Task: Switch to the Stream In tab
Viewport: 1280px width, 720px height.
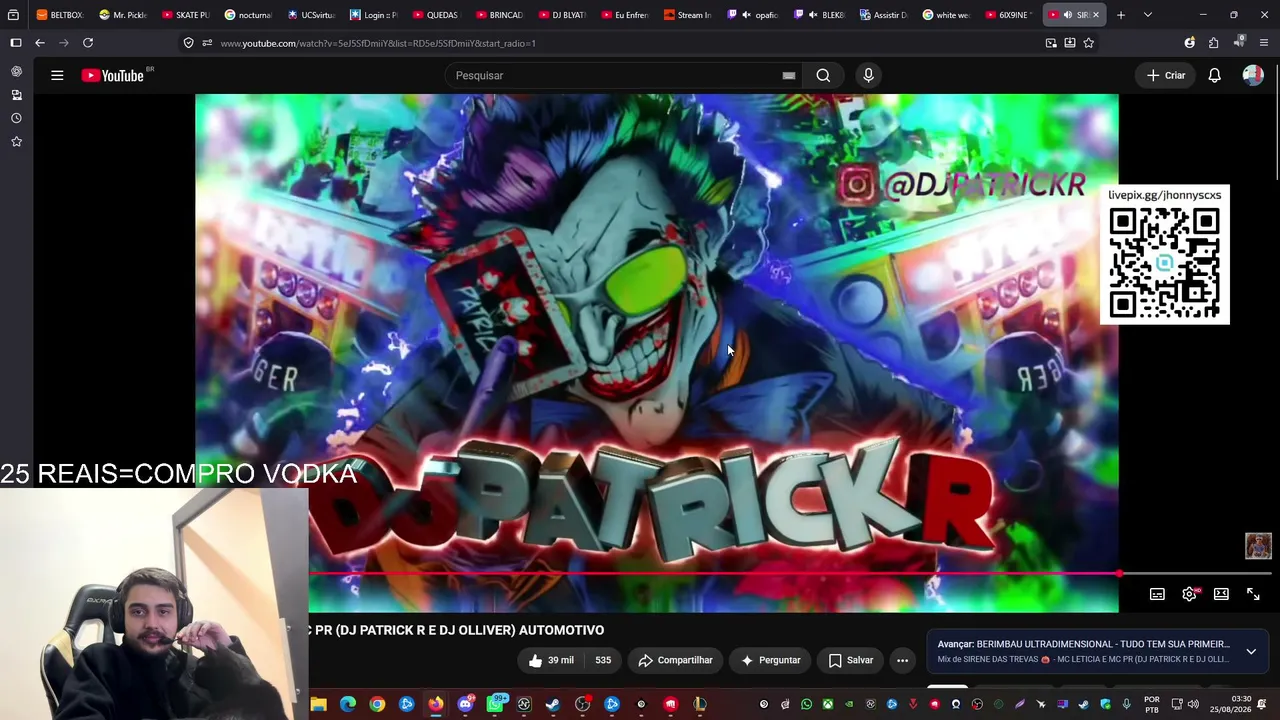Action: tap(687, 15)
